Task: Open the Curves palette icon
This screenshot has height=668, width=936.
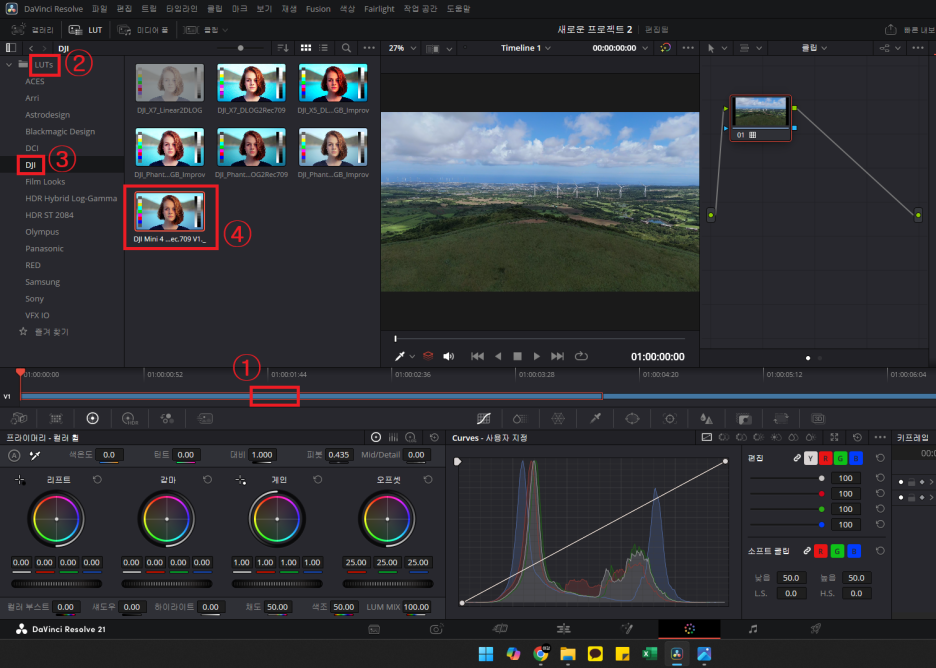Action: pyautogui.click(x=484, y=418)
